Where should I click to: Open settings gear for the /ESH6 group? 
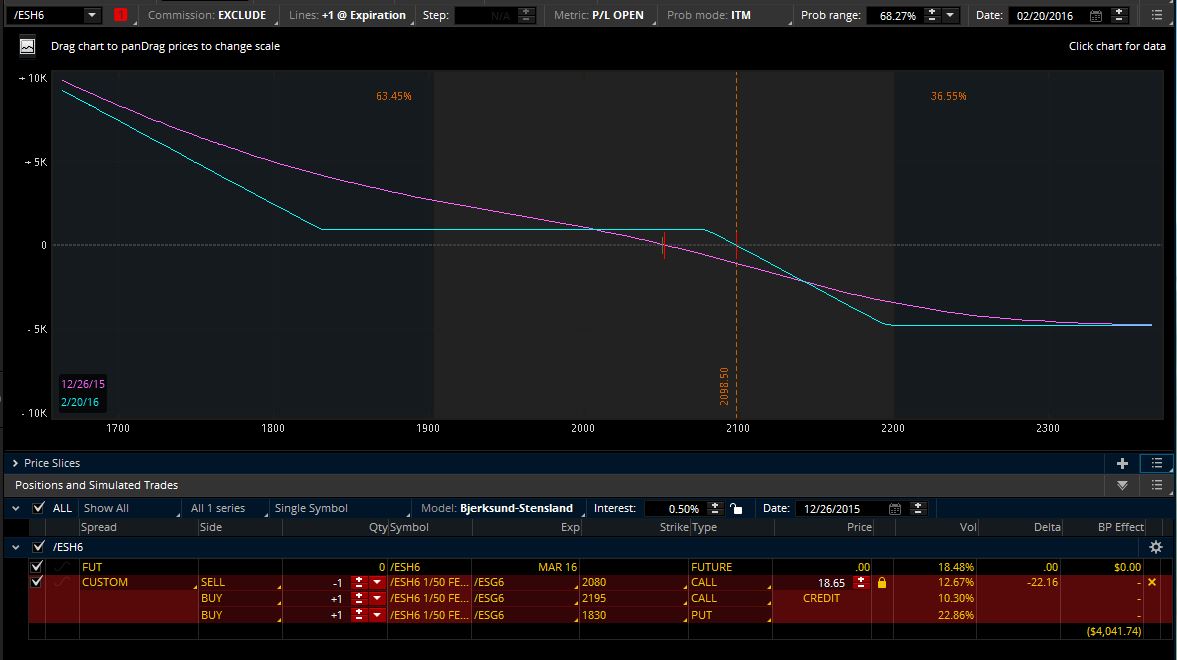(1156, 547)
